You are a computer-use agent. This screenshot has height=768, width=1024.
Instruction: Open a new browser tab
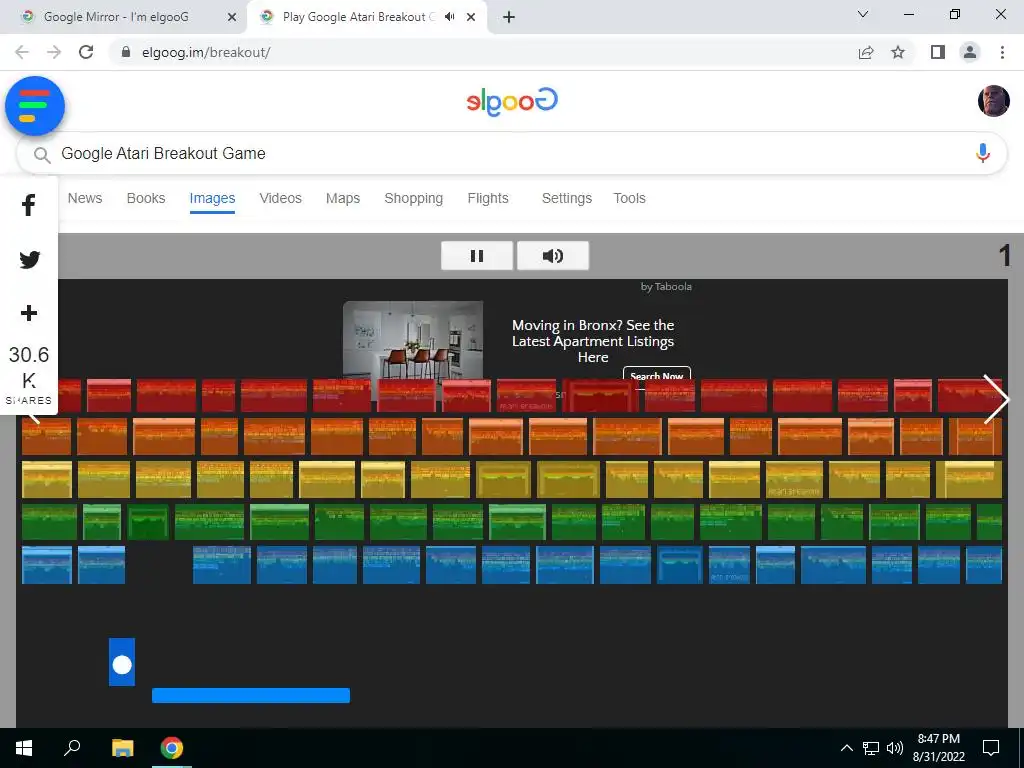coord(509,17)
